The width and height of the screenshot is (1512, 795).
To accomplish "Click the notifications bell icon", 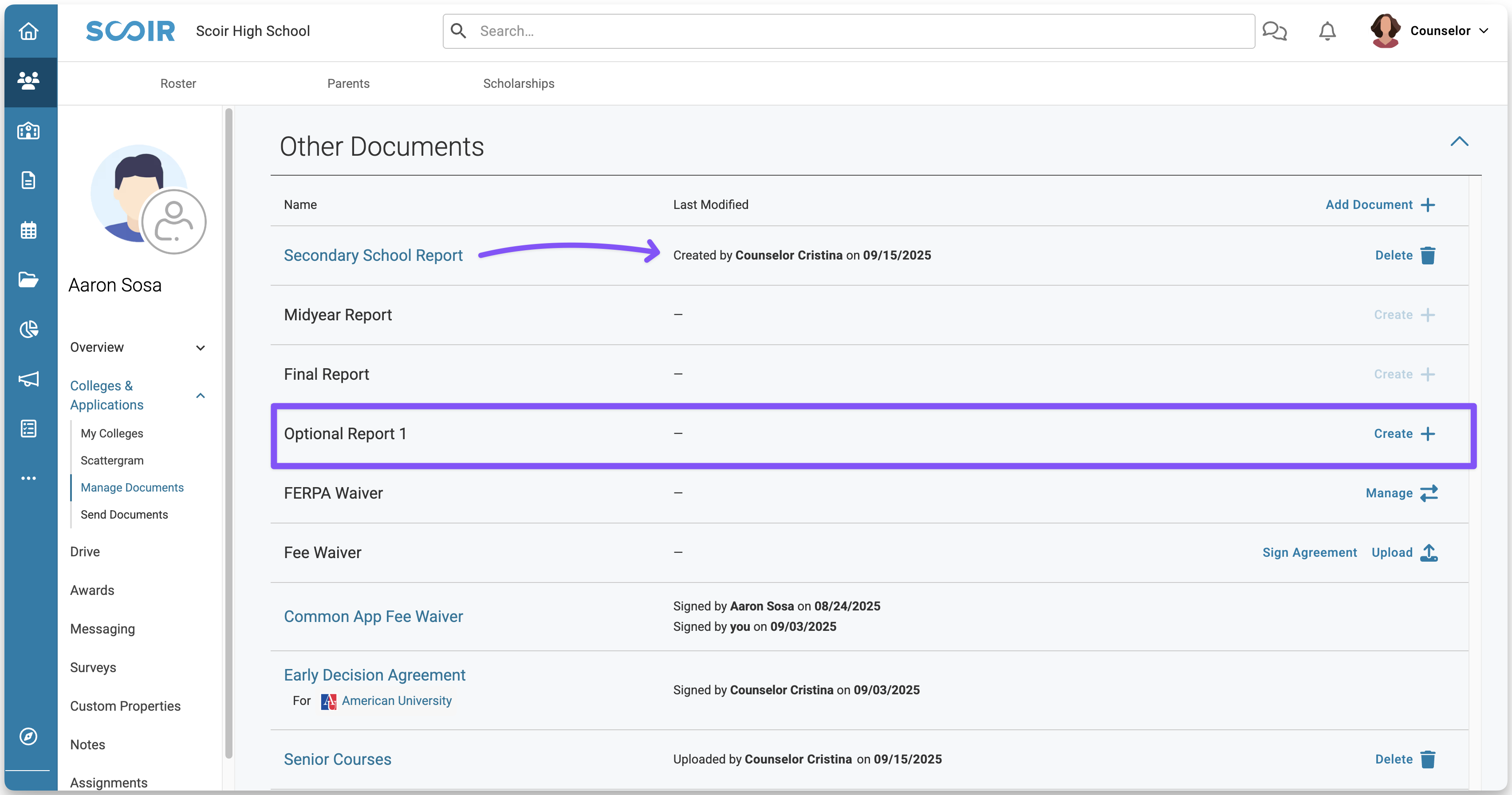I will [1327, 31].
